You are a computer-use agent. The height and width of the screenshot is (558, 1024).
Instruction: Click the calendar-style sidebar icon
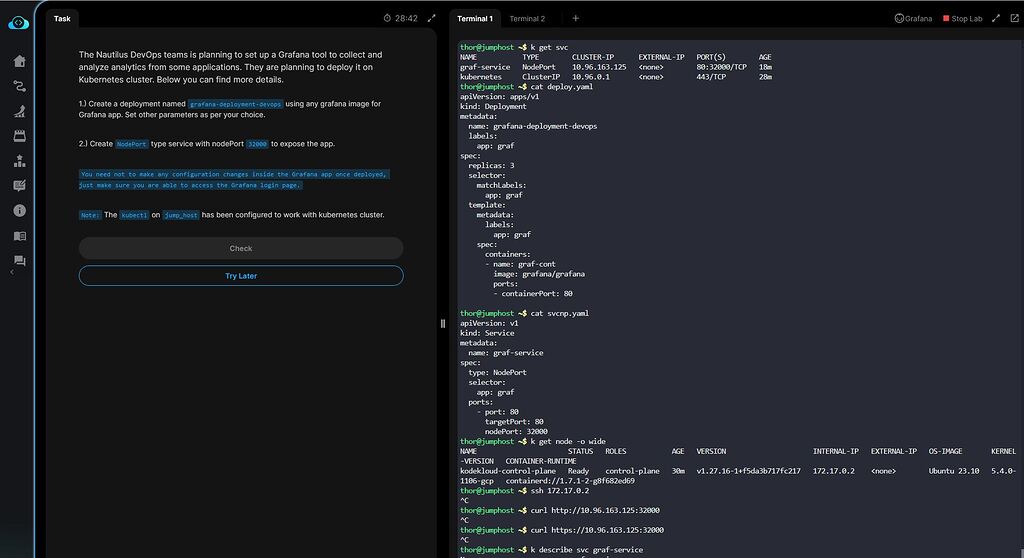pyautogui.click(x=19, y=136)
